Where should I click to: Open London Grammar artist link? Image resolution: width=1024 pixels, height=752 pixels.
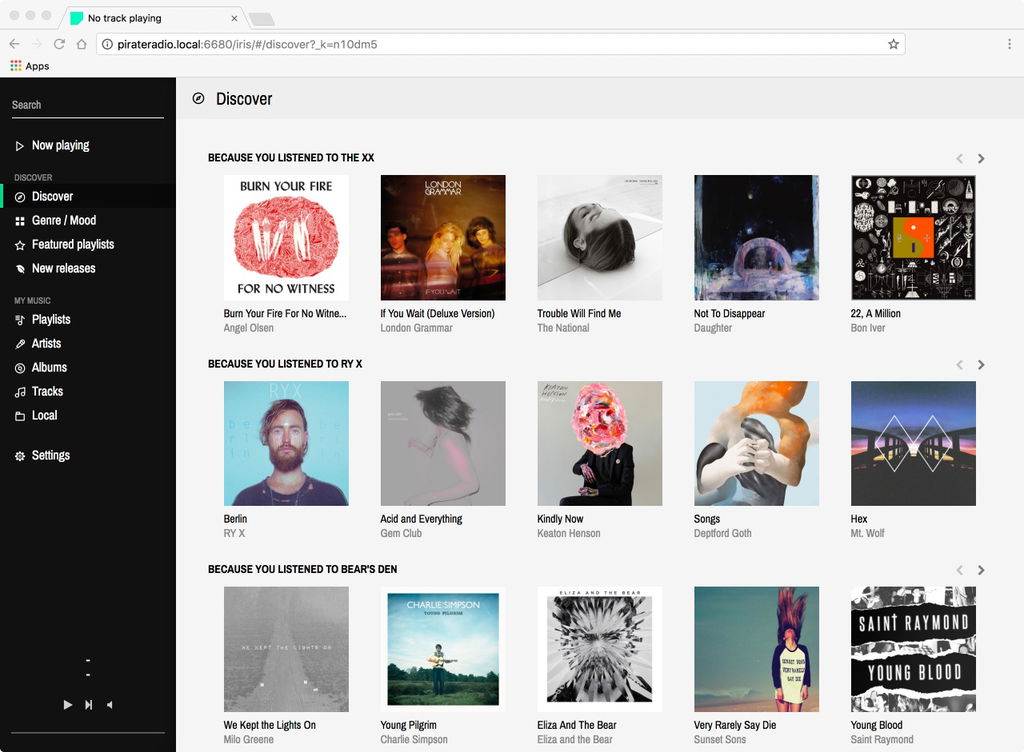tap(416, 328)
